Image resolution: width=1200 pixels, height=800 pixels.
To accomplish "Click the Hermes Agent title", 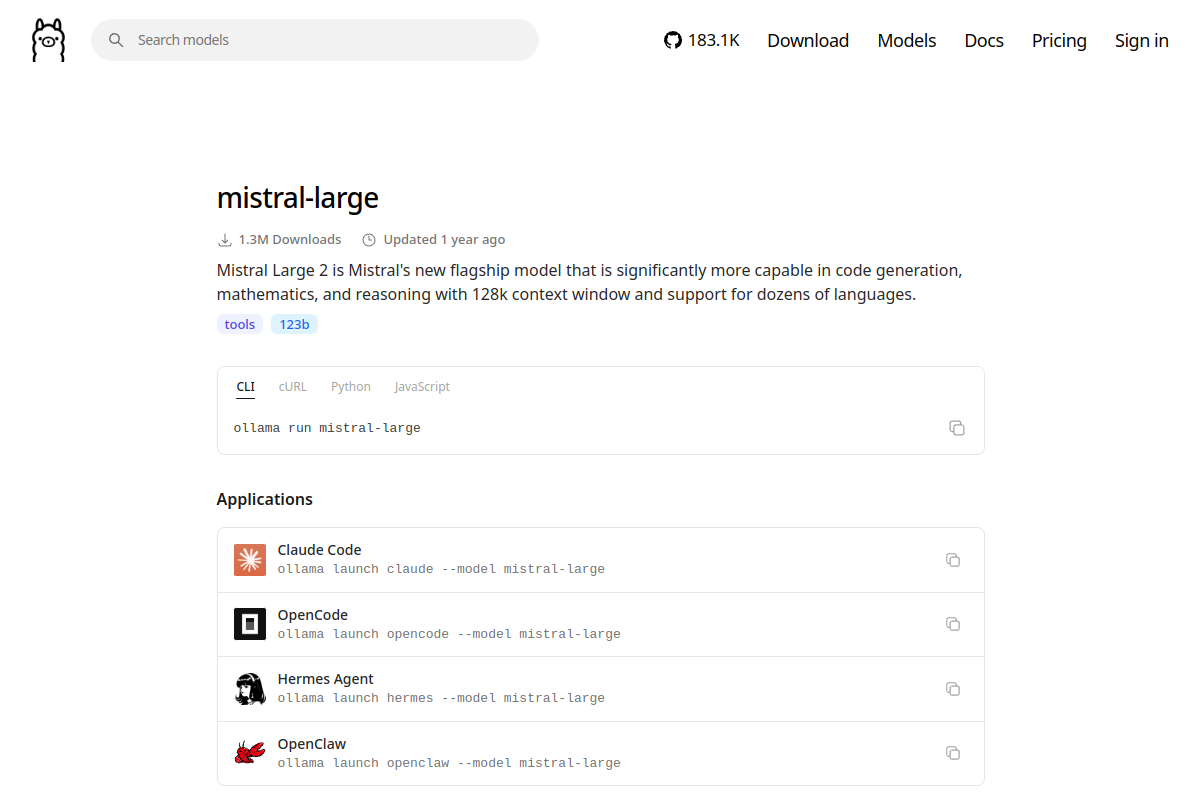I will (326, 679).
